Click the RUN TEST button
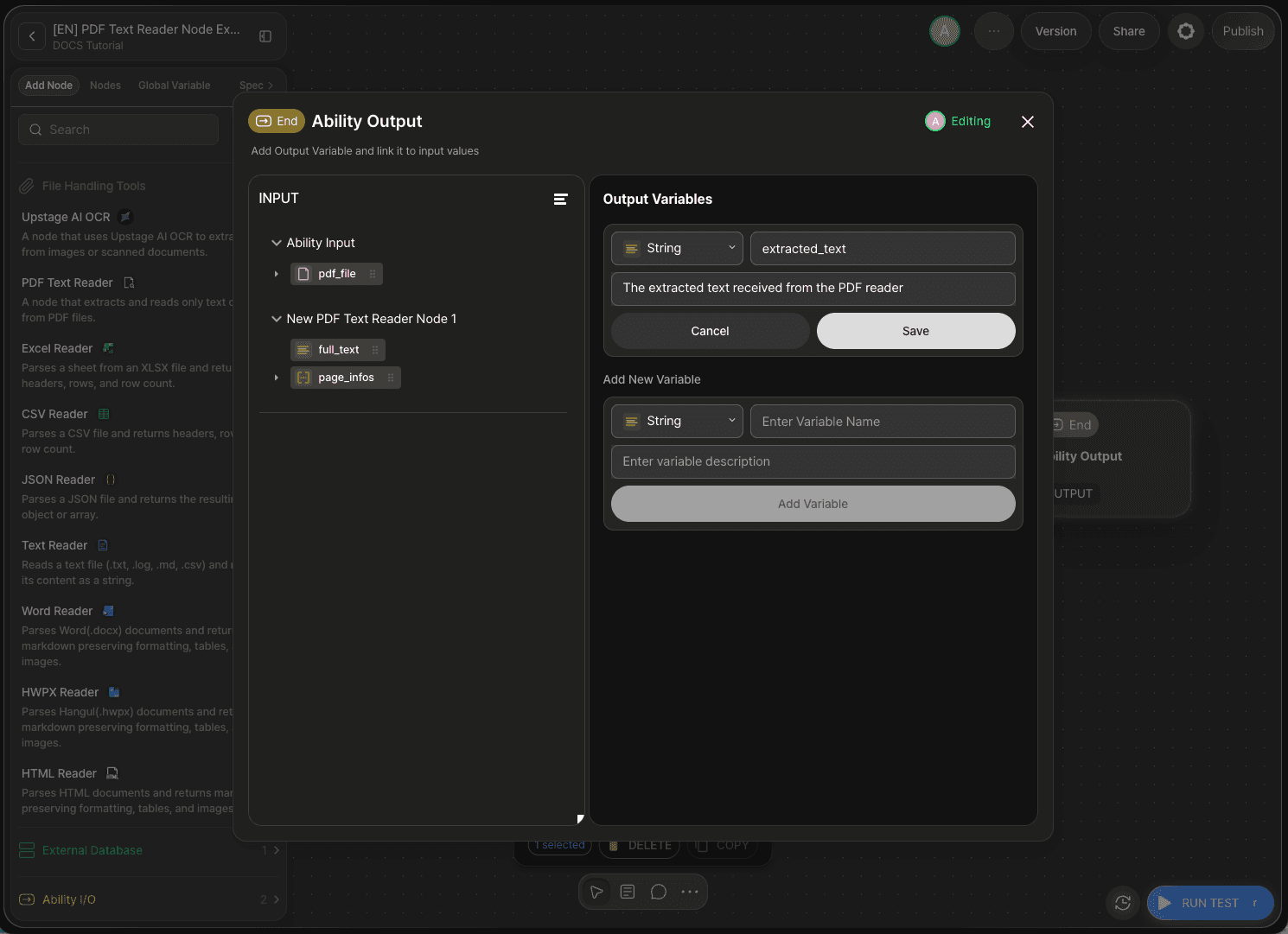Image resolution: width=1288 pixels, height=934 pixels. [x=1210, y=903]
